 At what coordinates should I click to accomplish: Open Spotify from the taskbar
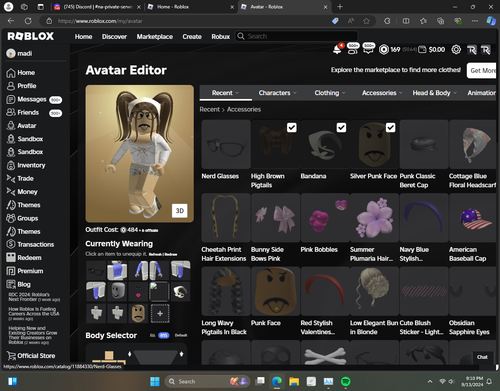click(346, 381)
